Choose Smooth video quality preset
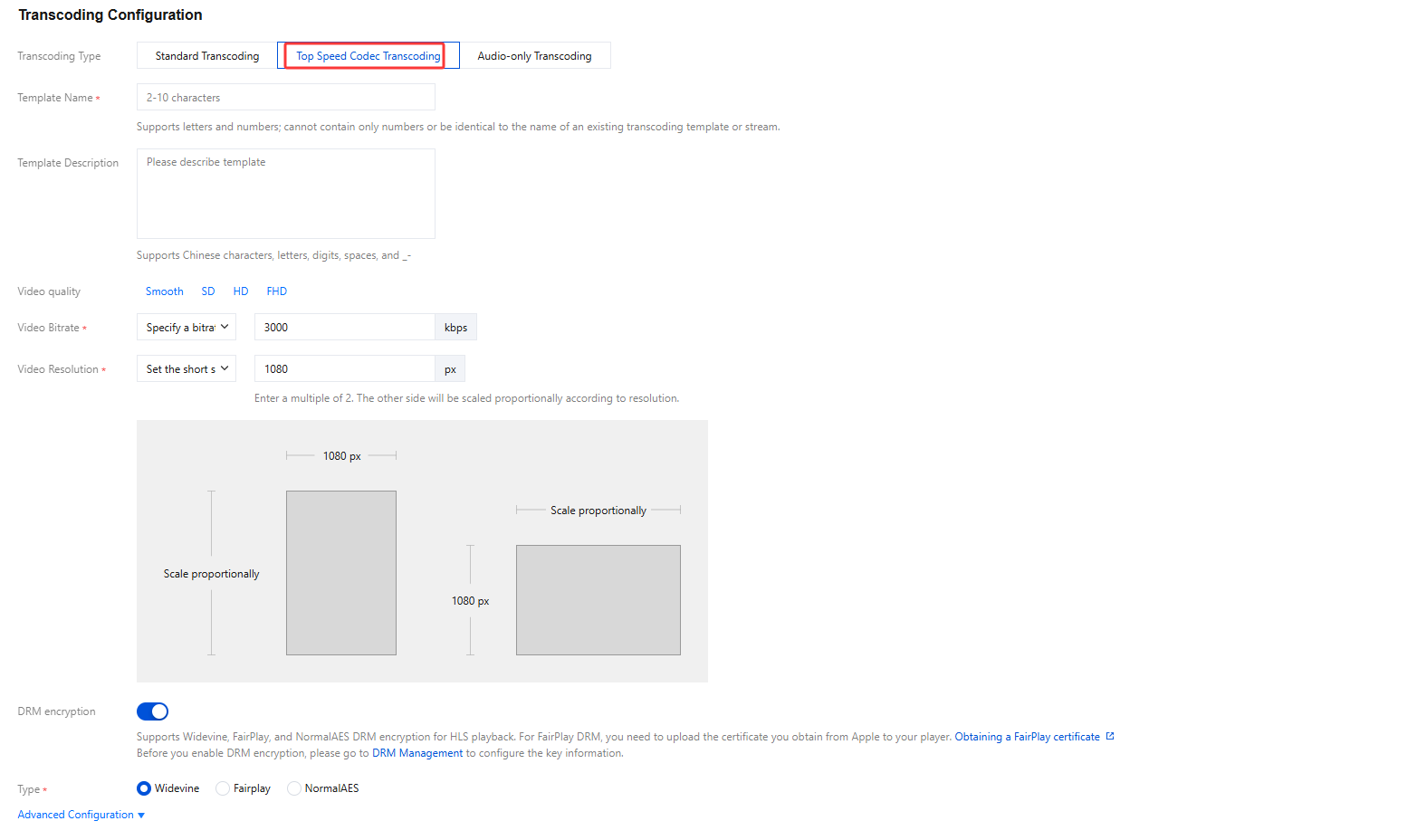Image resolution: width=1417 pixels, height=840 pixels. pyautogui.click(x=164, y=291)
